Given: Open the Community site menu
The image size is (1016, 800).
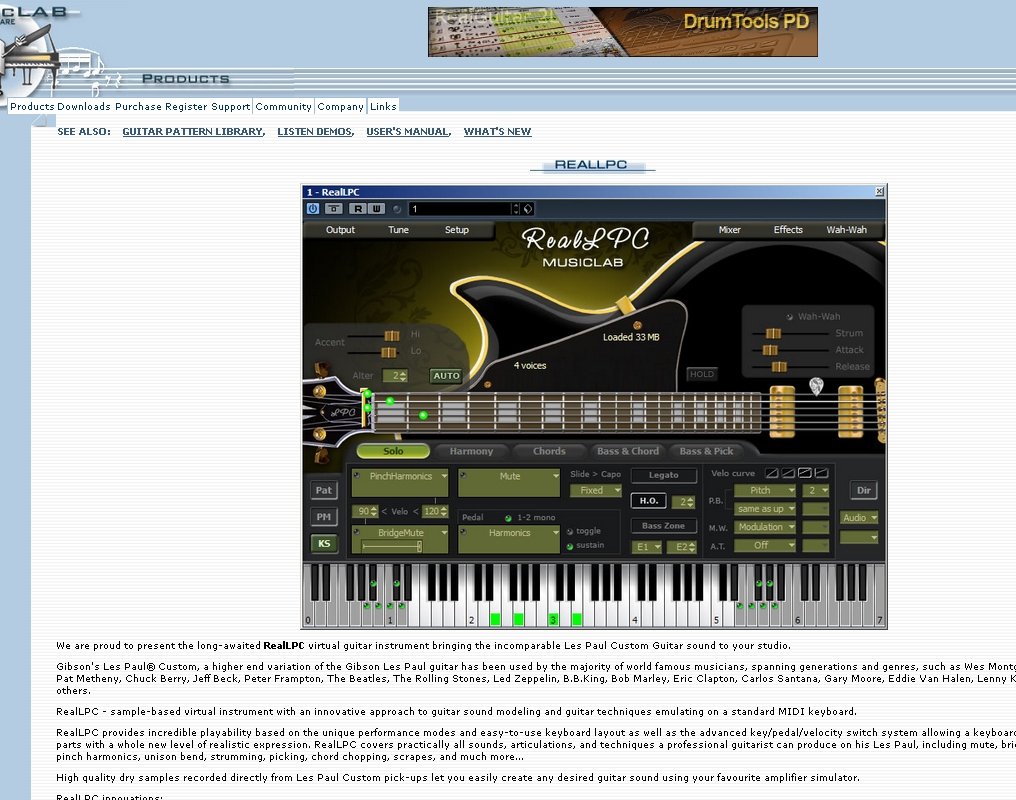Looking at the screenshot, I should pos(283,106).
